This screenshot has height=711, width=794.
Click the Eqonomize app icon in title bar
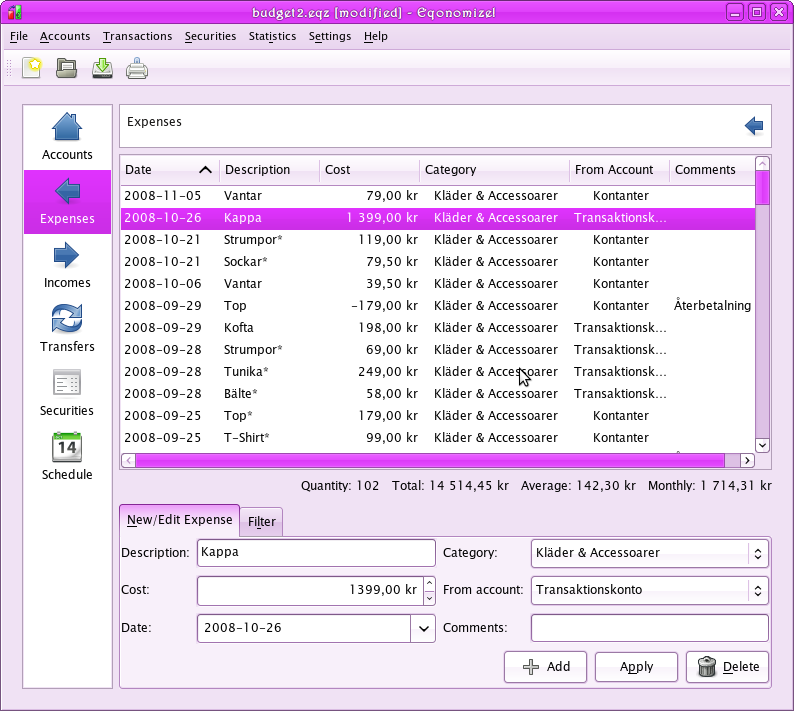[x=15, y=12]
